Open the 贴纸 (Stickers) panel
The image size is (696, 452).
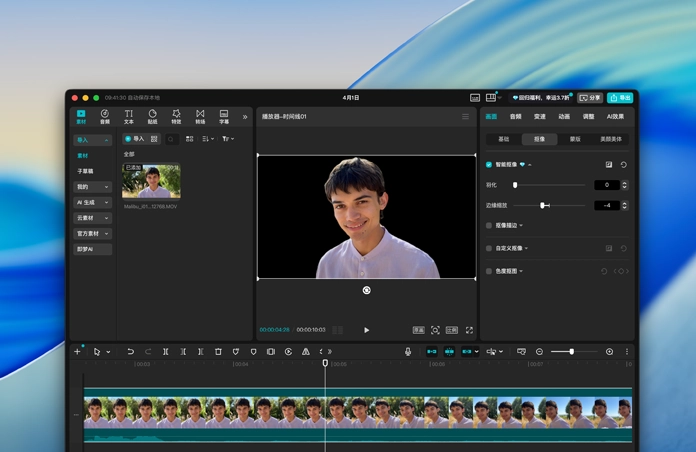152,117
